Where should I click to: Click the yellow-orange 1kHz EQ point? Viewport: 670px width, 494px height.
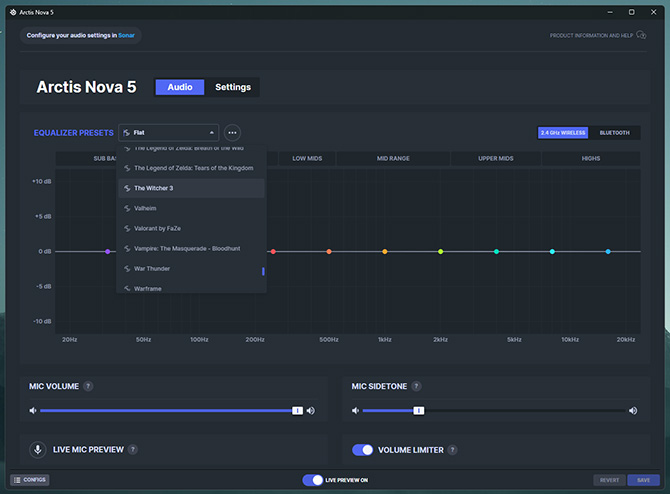coord(385,252)
